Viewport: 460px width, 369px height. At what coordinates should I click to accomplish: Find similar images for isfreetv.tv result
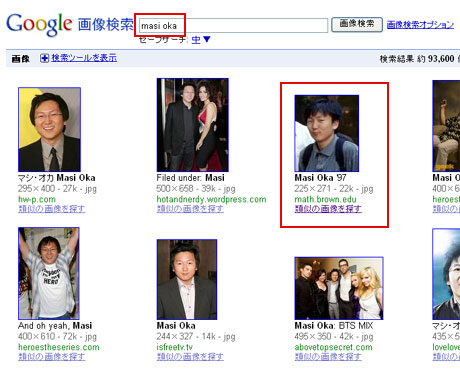pos(190,357)
